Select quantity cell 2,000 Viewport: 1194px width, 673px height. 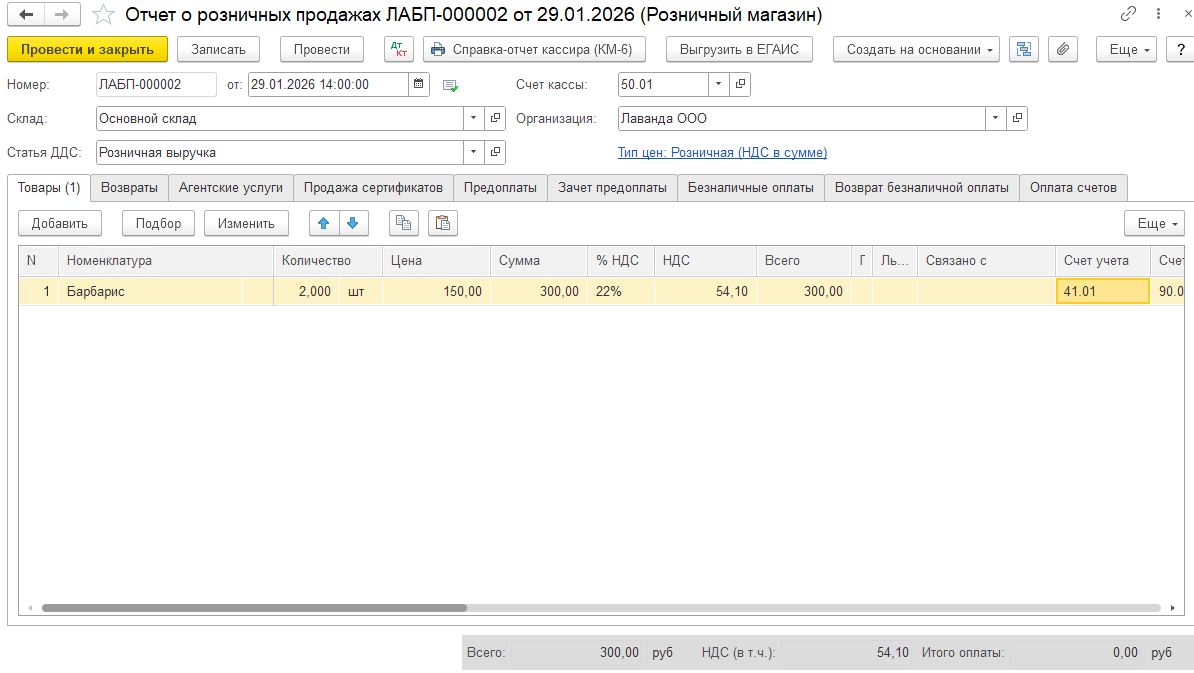click(306, 292)
